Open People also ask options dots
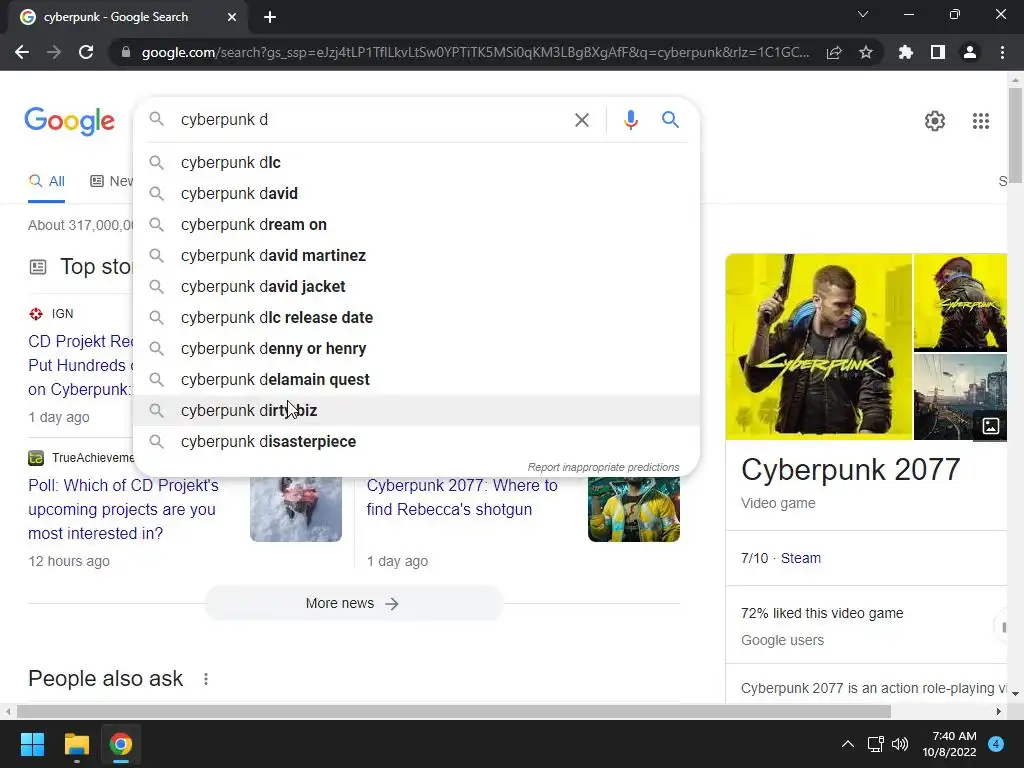The width and height of the screenshot is (1024, 768). tap(206, 679)
